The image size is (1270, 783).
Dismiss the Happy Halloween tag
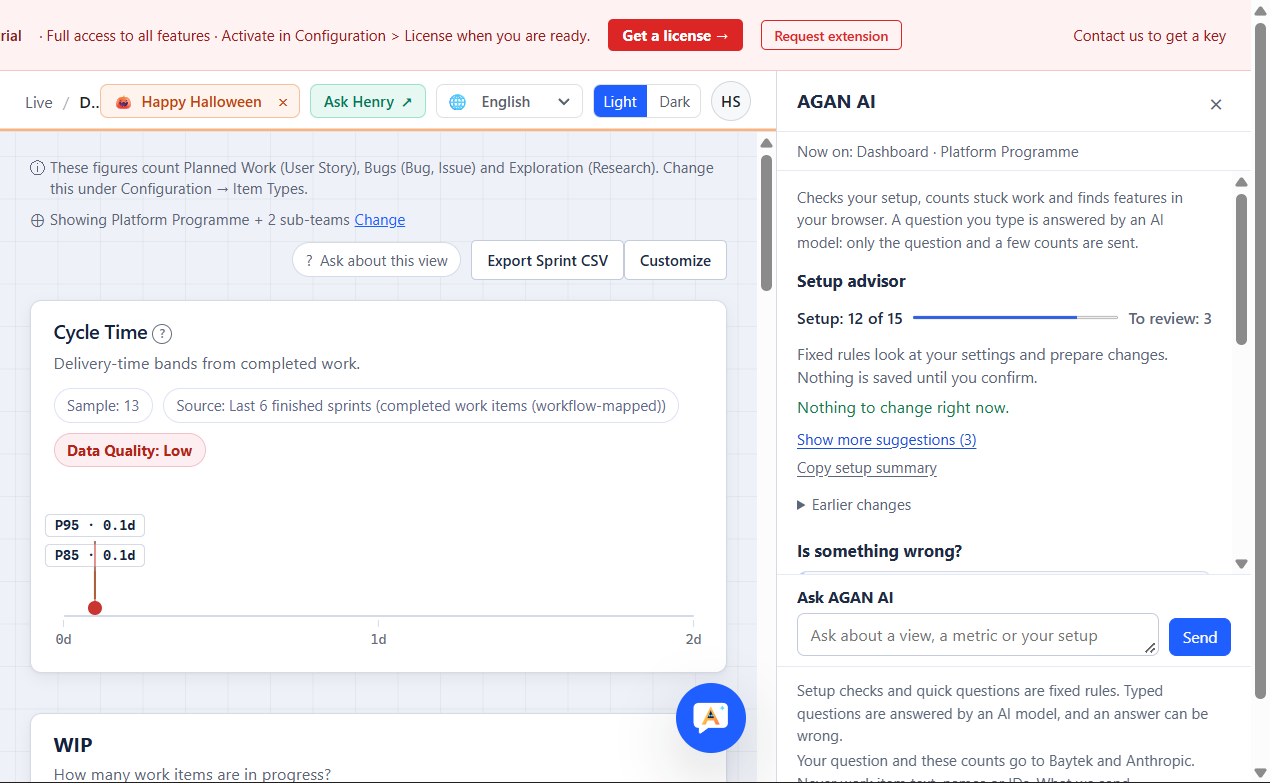click(283, 102)
